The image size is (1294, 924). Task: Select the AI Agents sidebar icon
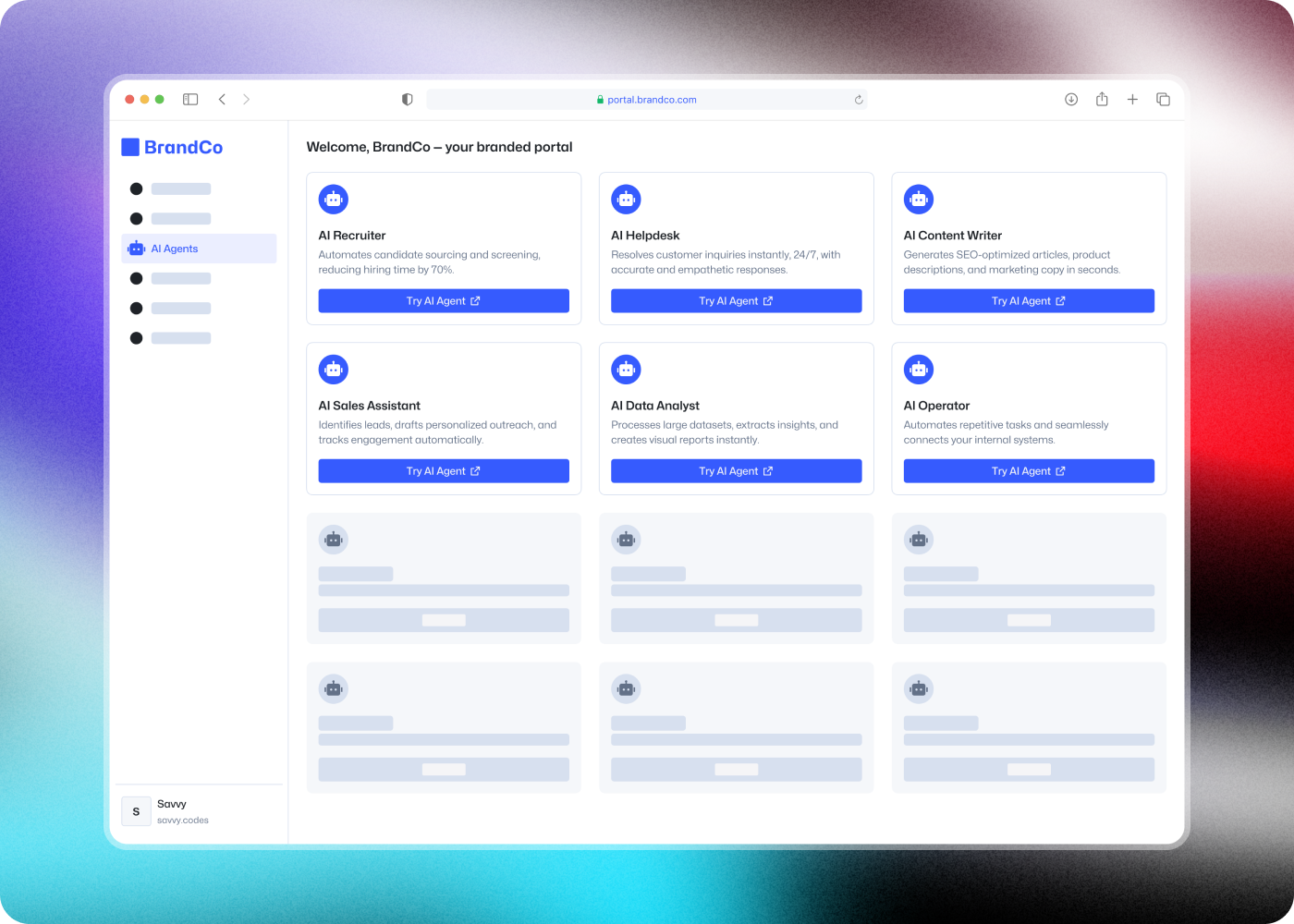tap(136, 248)
